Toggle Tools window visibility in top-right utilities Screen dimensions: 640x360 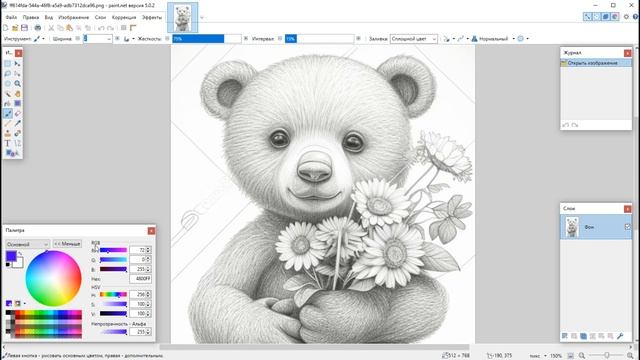tap(587, 17)
